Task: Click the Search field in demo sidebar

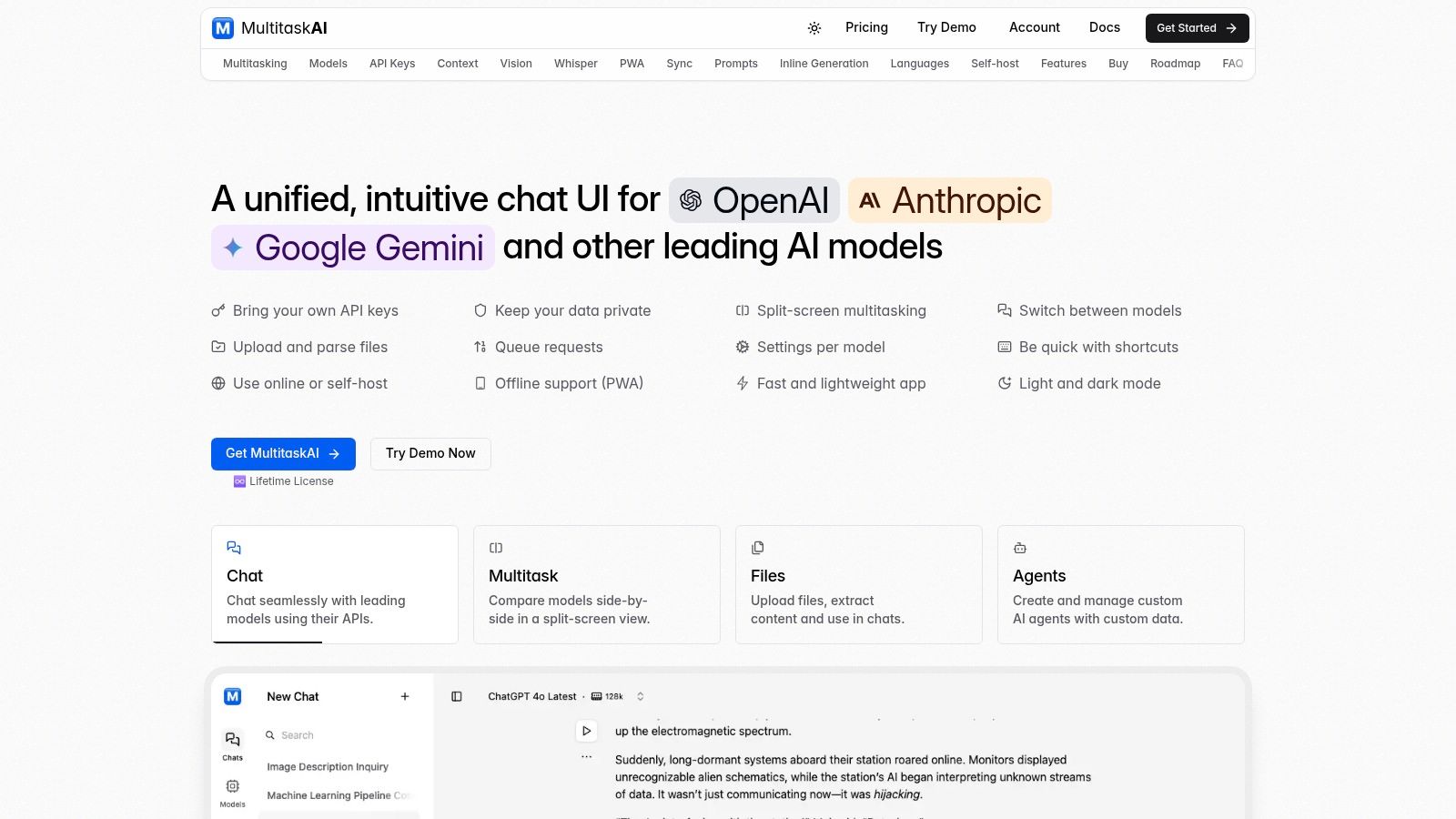Action: click(339, 735)
